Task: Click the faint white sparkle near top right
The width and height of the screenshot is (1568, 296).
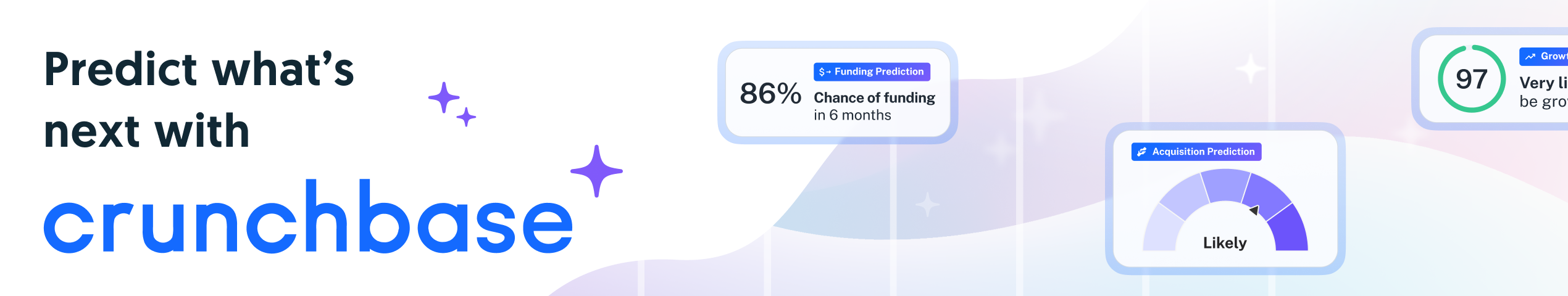Action: tap(1250, 68)
